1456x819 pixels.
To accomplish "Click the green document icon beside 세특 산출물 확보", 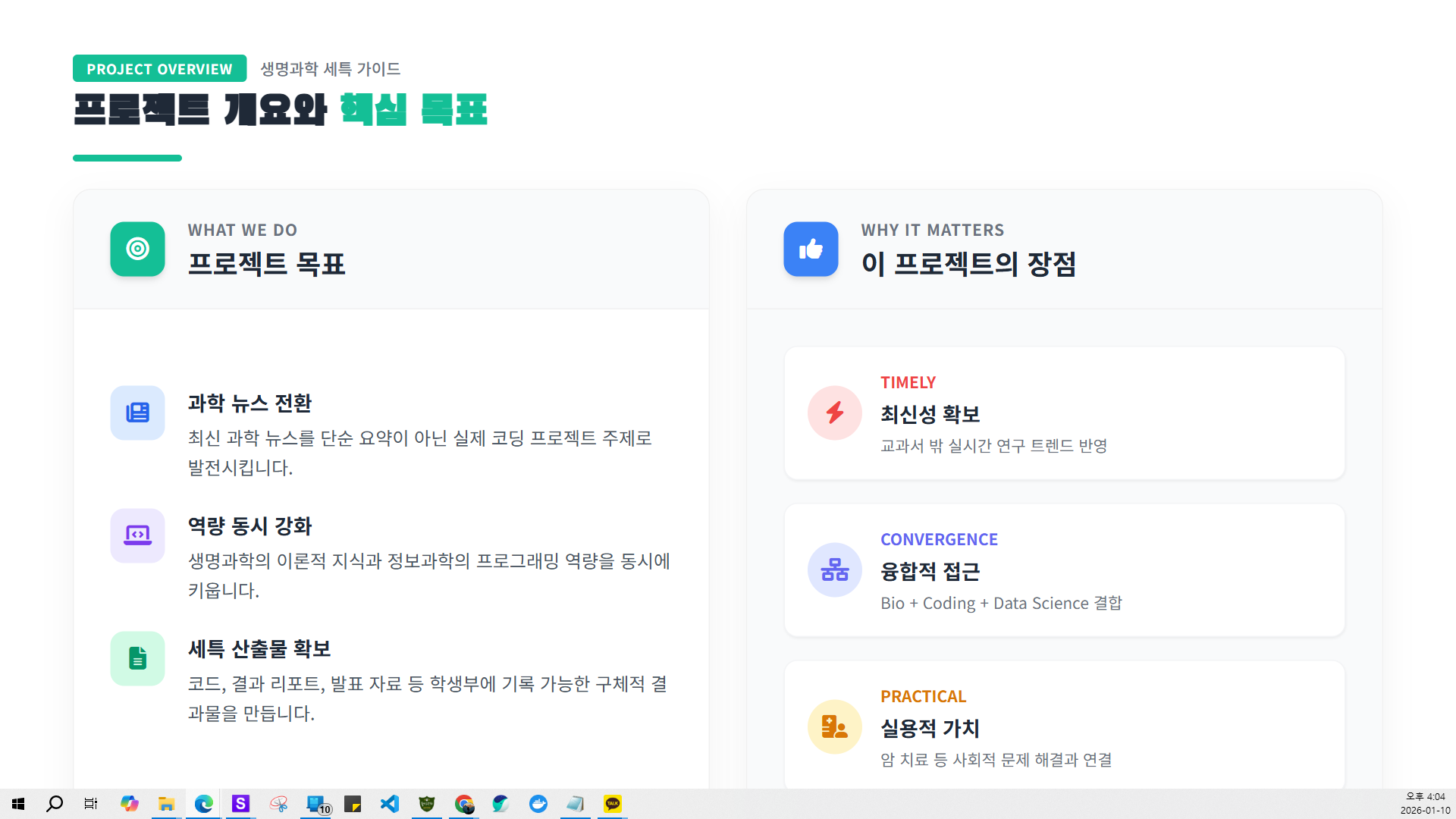I will (137, 658).
